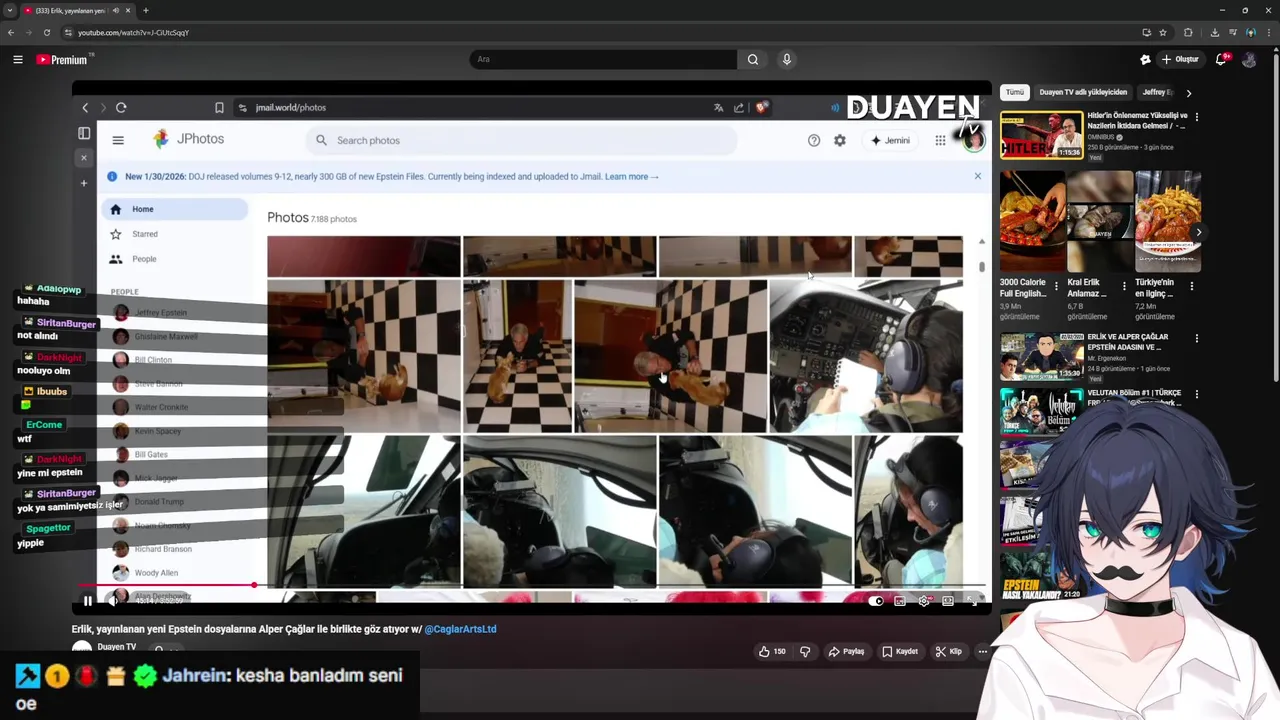Select Home in JPhotos sidebar in video
Screen dimensions: 1280x720
[x=174, y=209]
